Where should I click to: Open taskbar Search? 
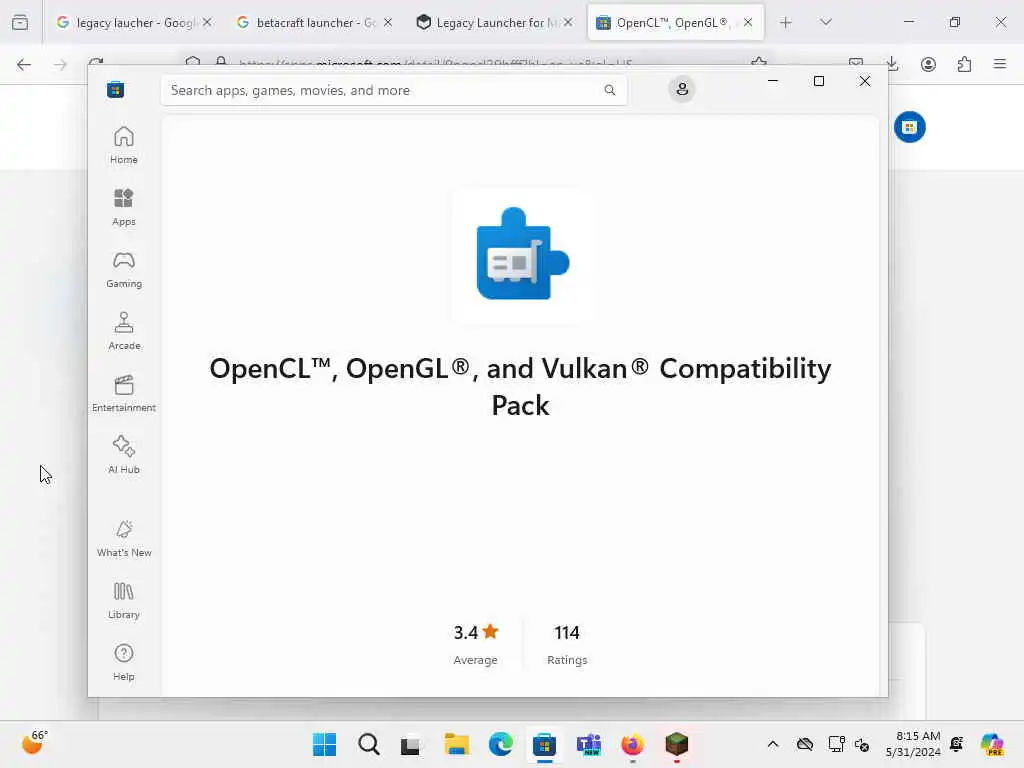(x=368, y=744)
